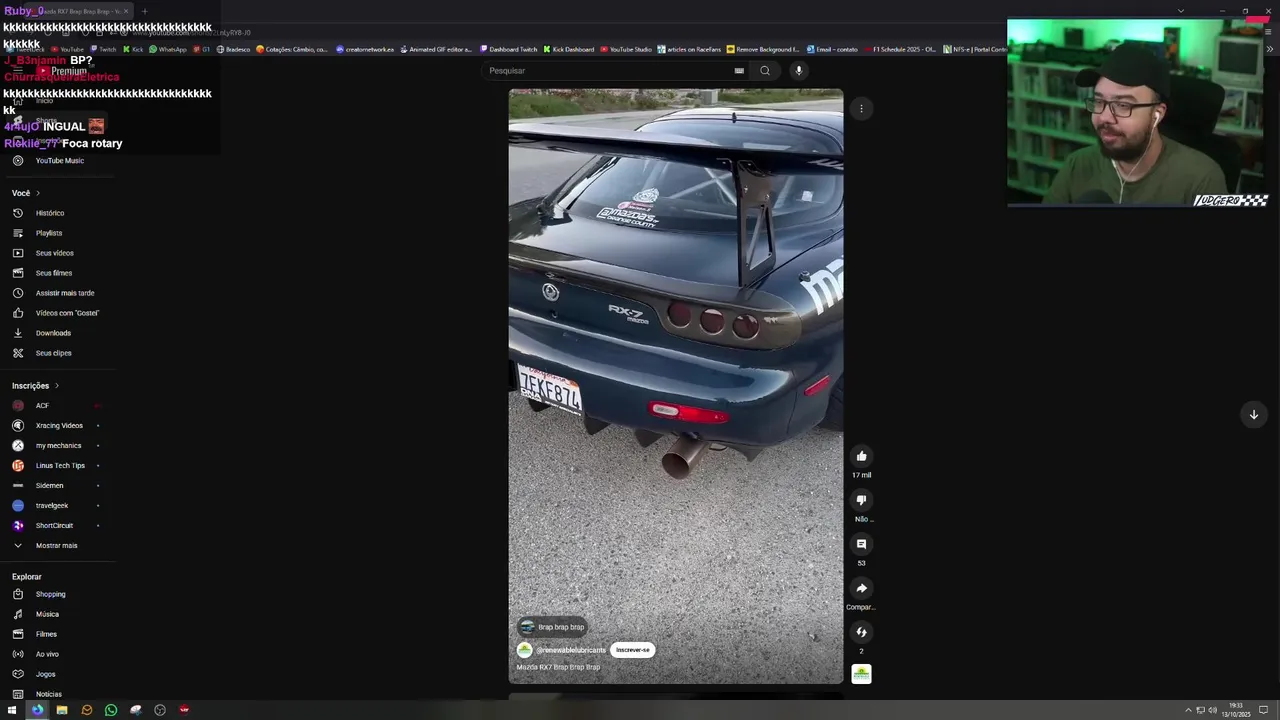Open the YouTube Studio bookmark

pyautogui.click(x=626, y=49)
